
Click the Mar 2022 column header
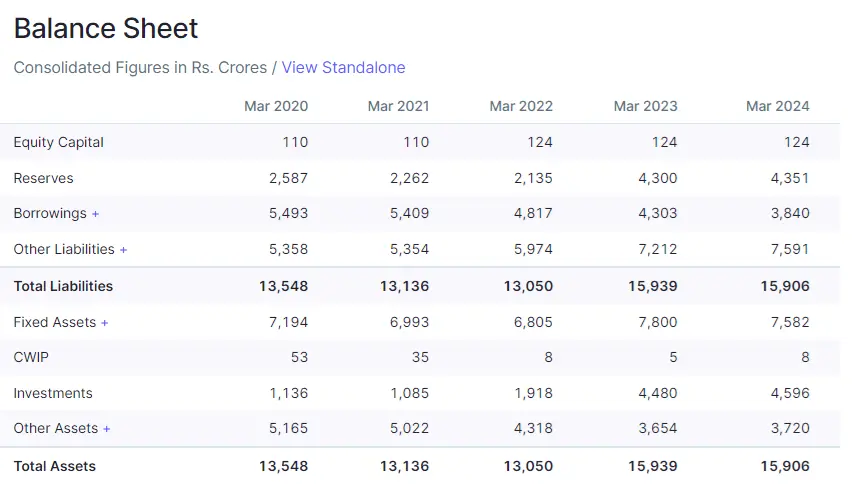[521, 106]
